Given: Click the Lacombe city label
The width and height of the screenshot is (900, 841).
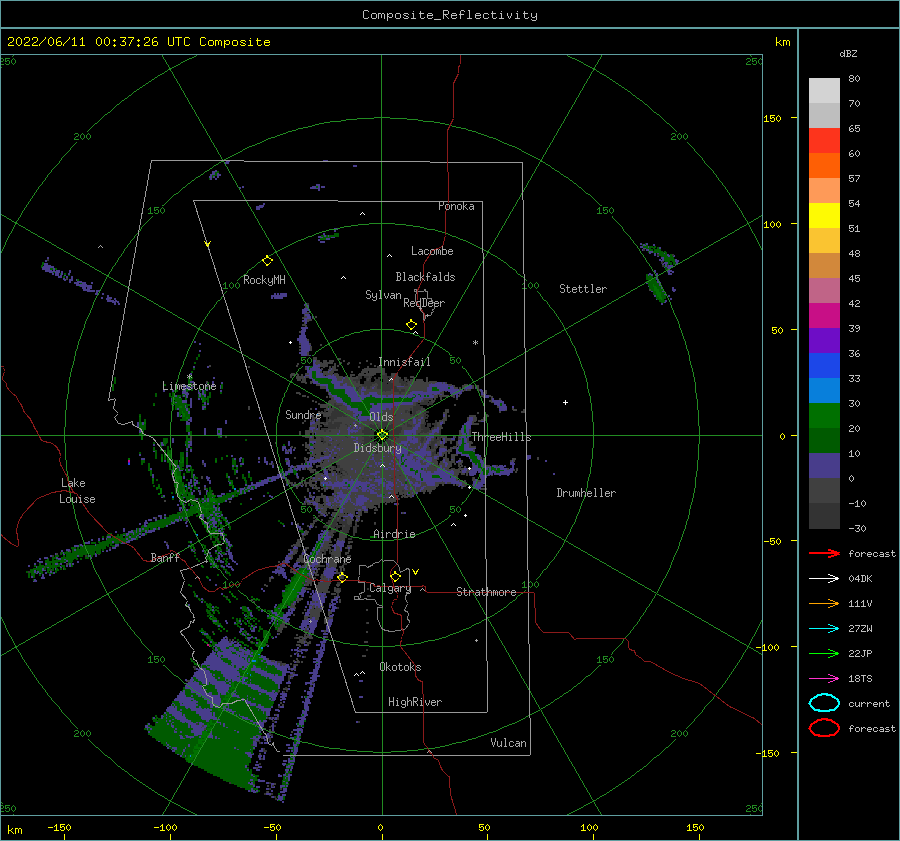Looking at the screenshot, I should point(432,251).
